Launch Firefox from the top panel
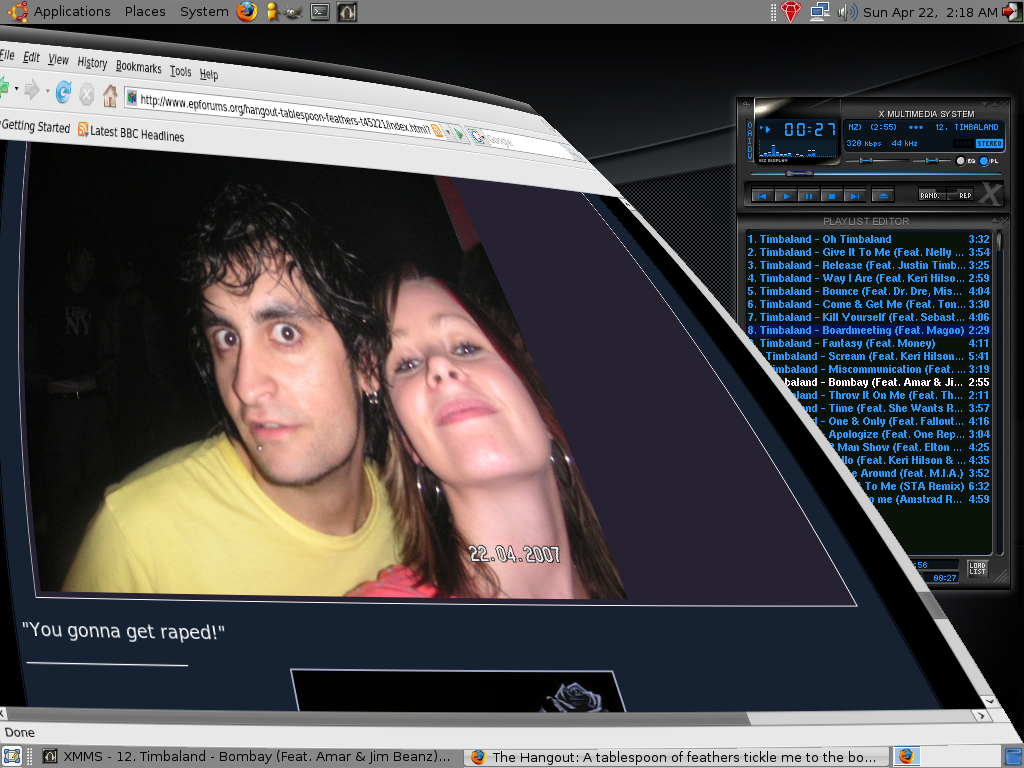Viewport: 1024px width, 768px height. (246, 12)
